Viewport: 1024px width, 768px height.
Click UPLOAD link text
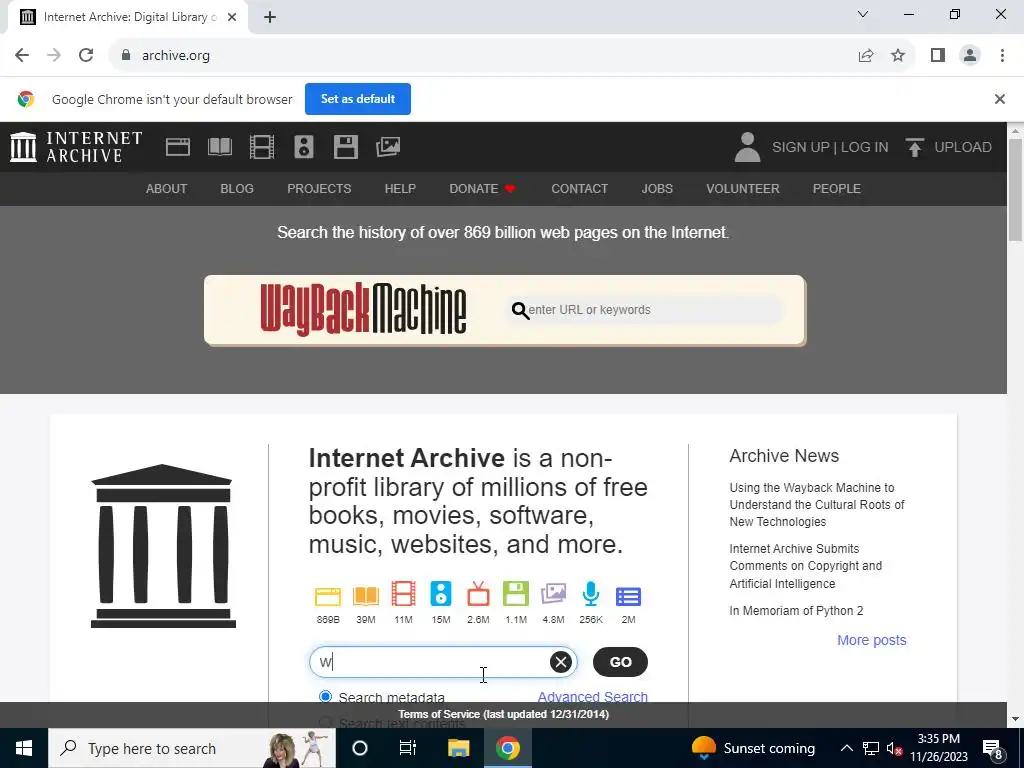click(x=963, y=147)
